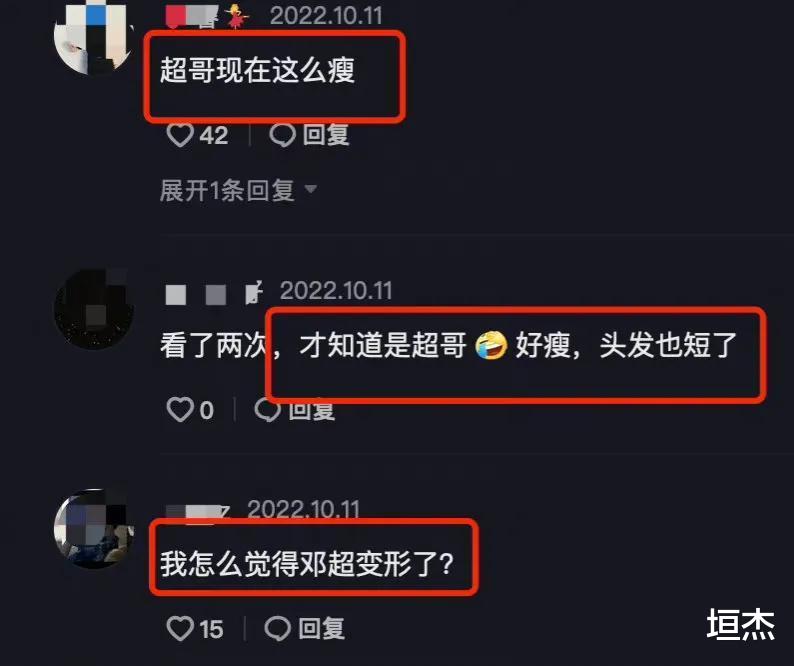Click 回复 text under third comment

tap(321, 629)
